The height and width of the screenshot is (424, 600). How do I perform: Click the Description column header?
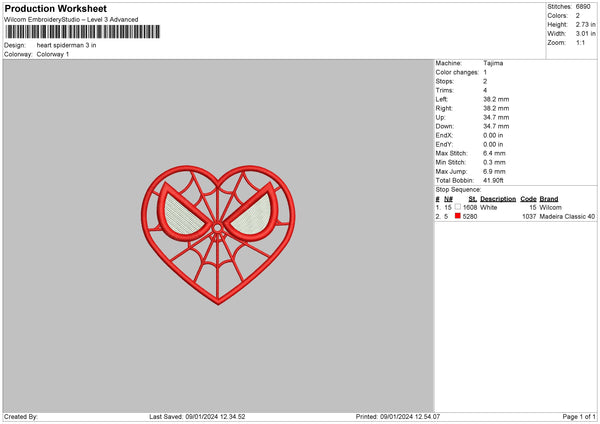(498, 199)
